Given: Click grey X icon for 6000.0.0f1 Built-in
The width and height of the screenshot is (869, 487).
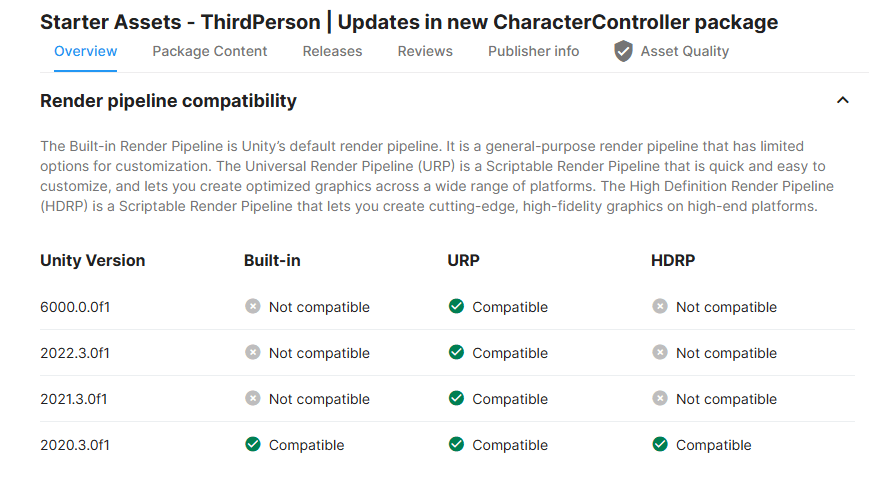Looking at the screenshot, I should [253, 306].
